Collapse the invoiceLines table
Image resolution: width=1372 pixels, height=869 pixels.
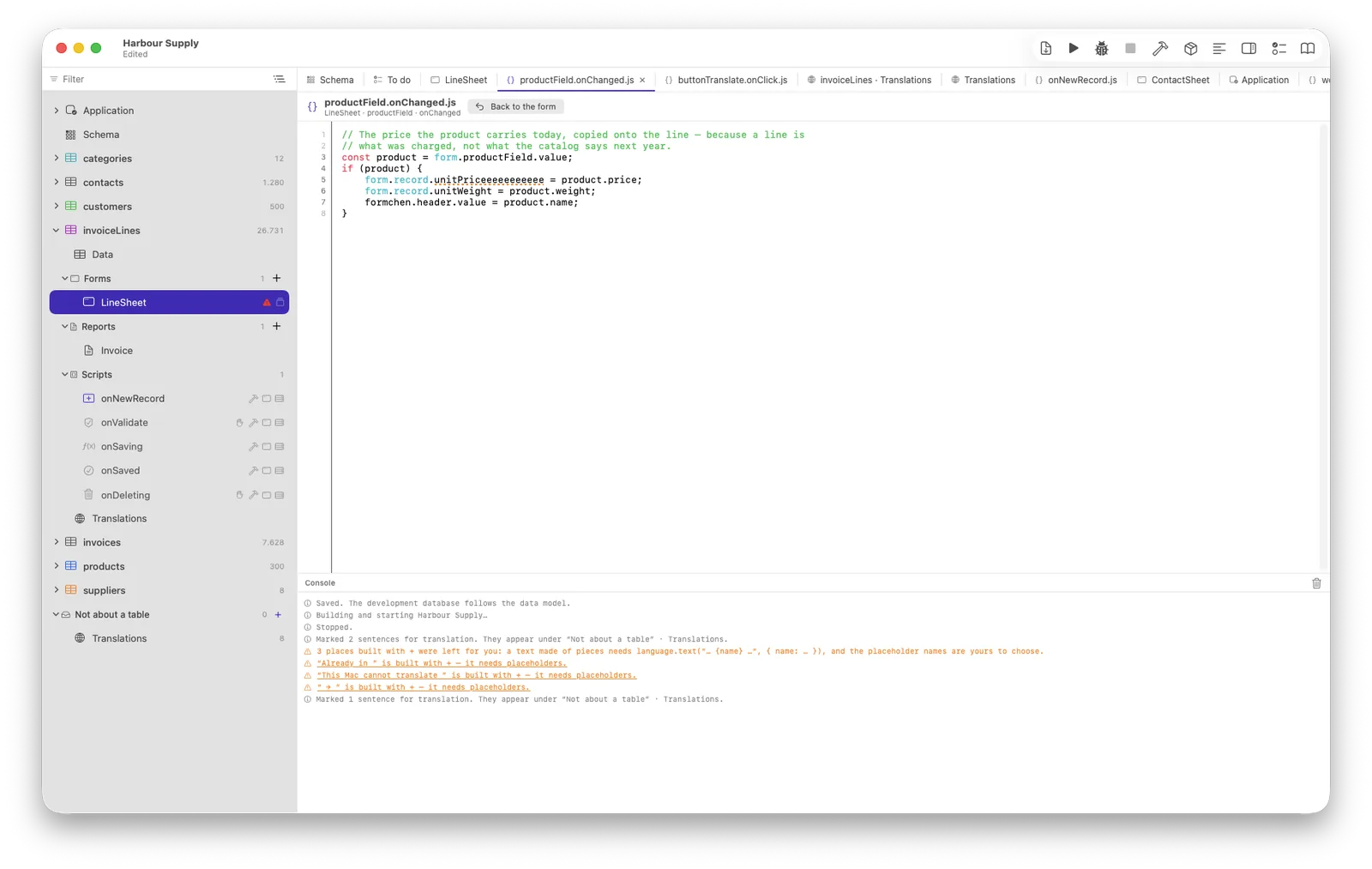57,231
